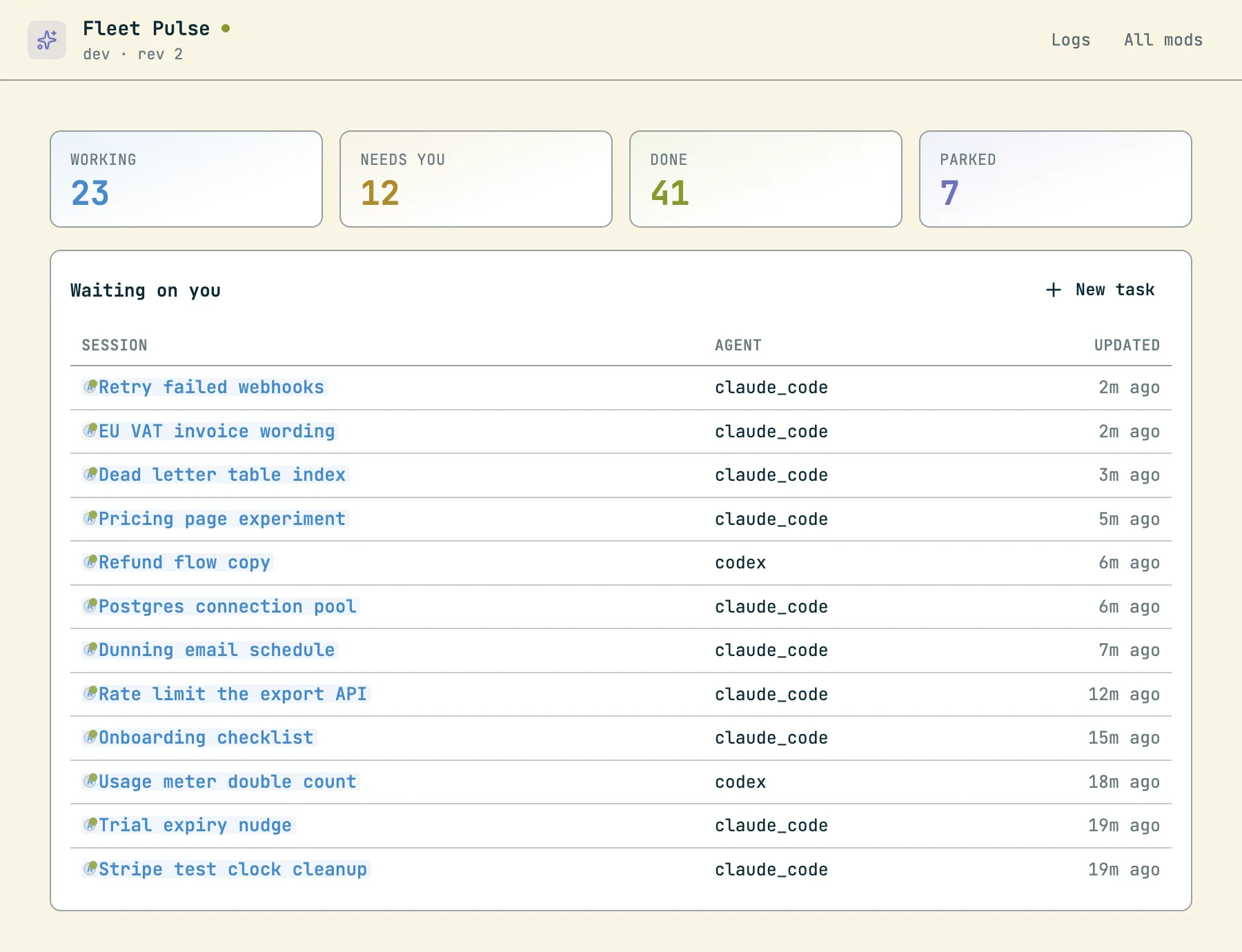Click the avatar icon beside Refund flow copy
1242x952 pixels.
click(90, 562)
